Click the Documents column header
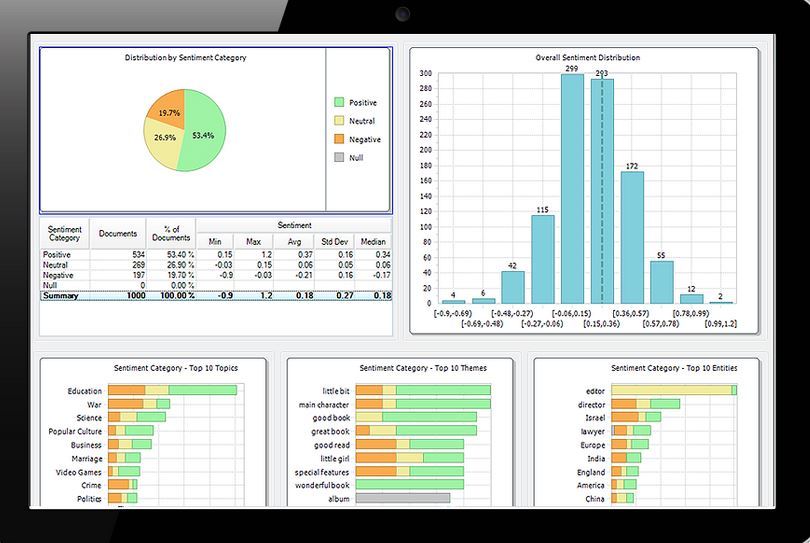This screenshot has width=810, height=543. 118,233
